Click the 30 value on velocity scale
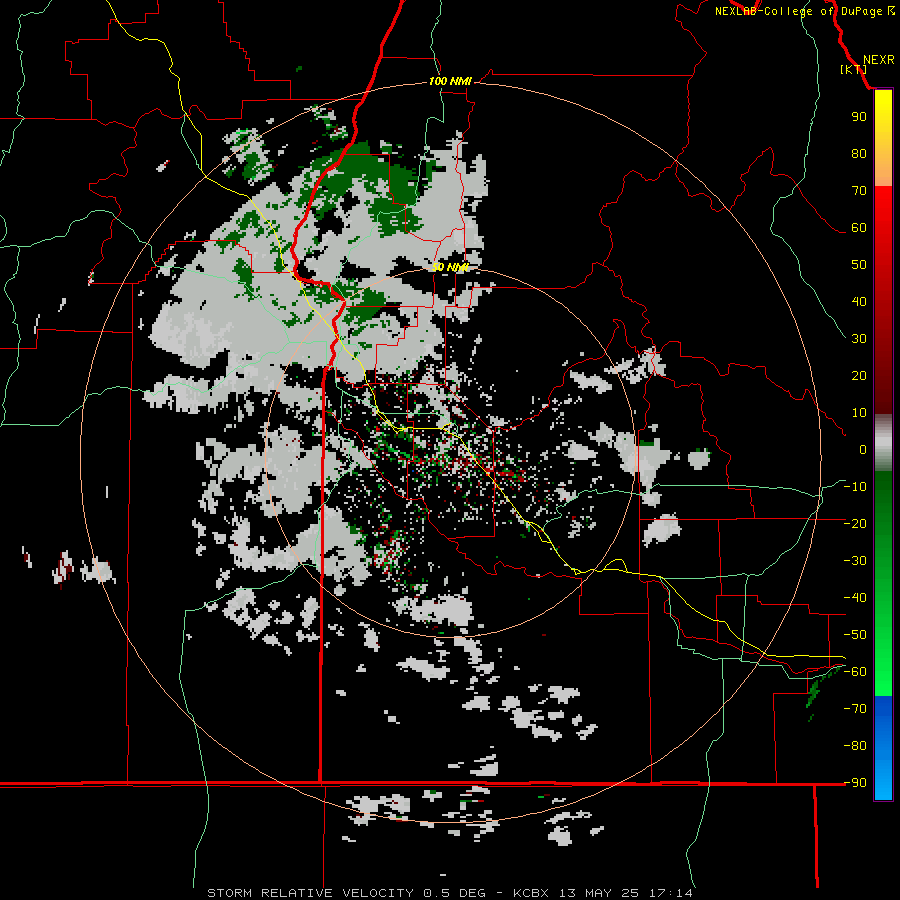 coord(859,339)
